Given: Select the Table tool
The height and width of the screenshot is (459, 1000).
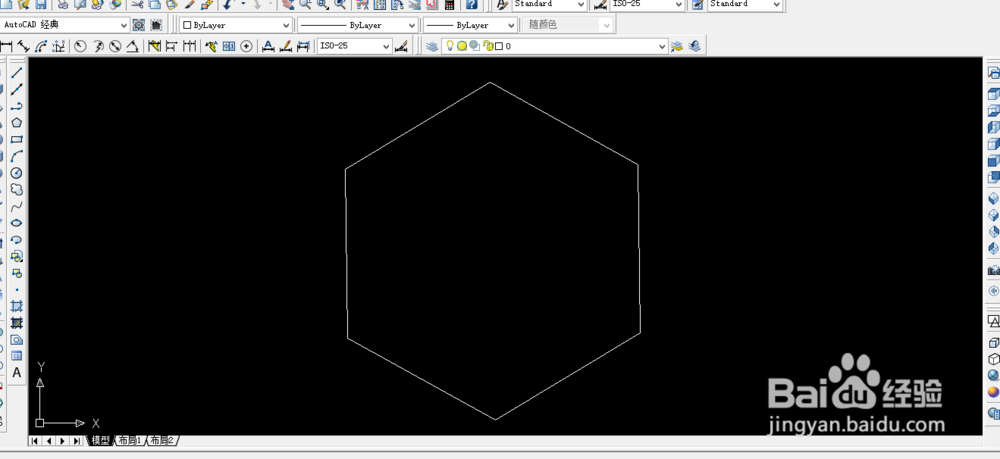Looking at the screenshot, I should click(x=17, y=356).
